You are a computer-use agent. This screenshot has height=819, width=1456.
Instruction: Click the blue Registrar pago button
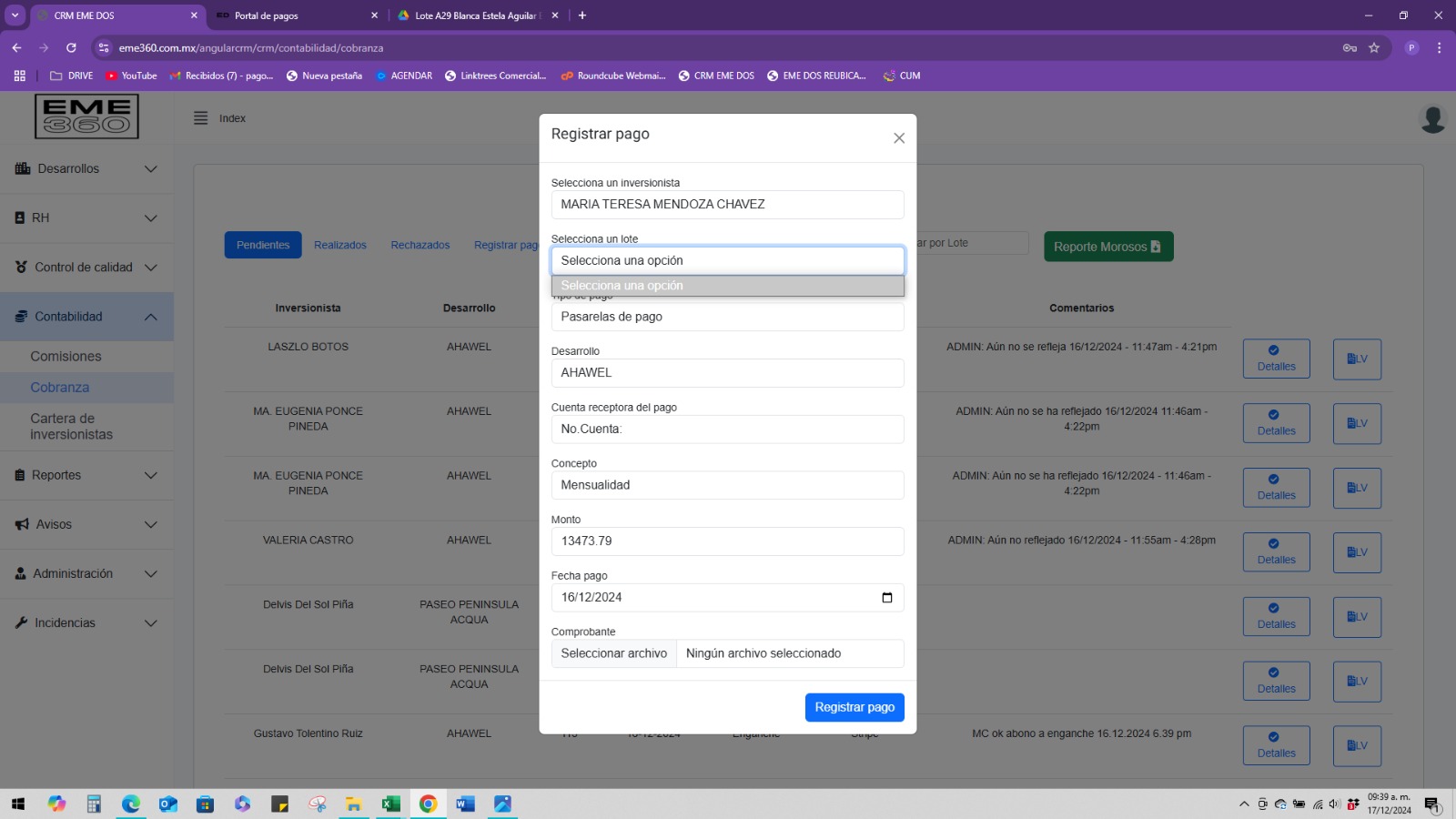[x=854, y=707]
